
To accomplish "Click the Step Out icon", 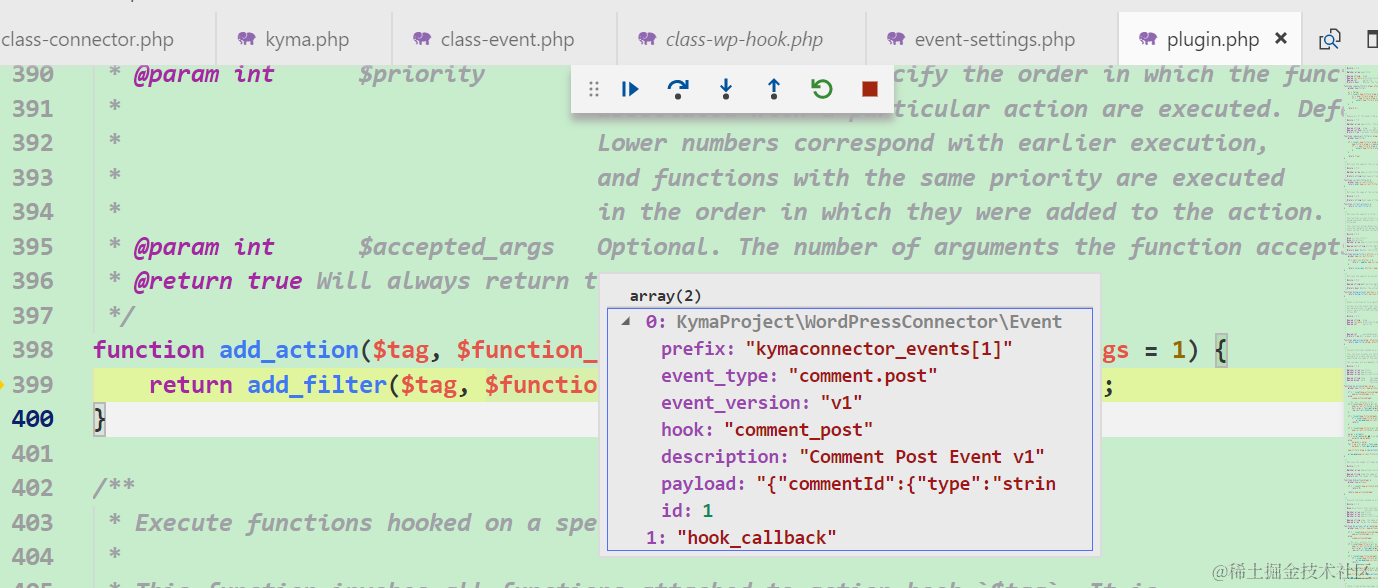I will click(773, 88).
